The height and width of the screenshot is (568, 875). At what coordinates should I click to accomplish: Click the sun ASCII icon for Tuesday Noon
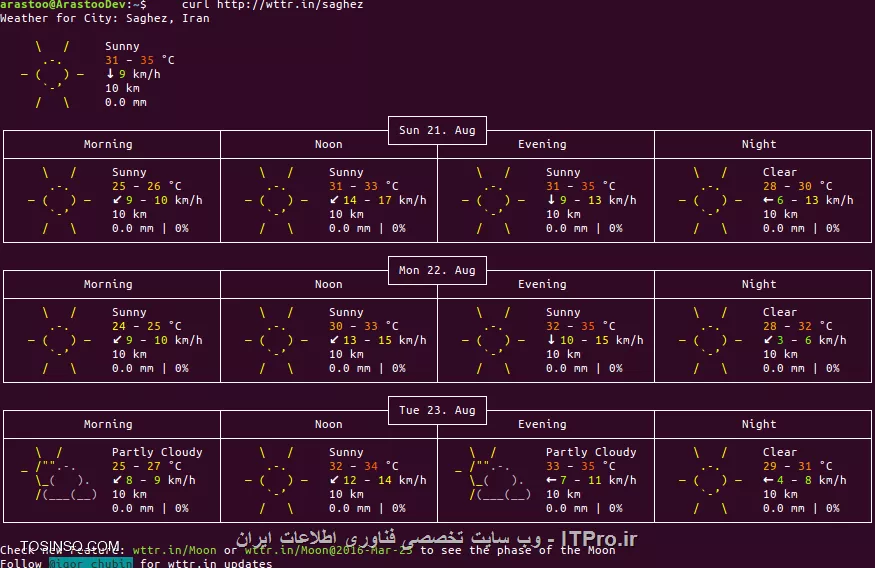[x=276, y=480]
